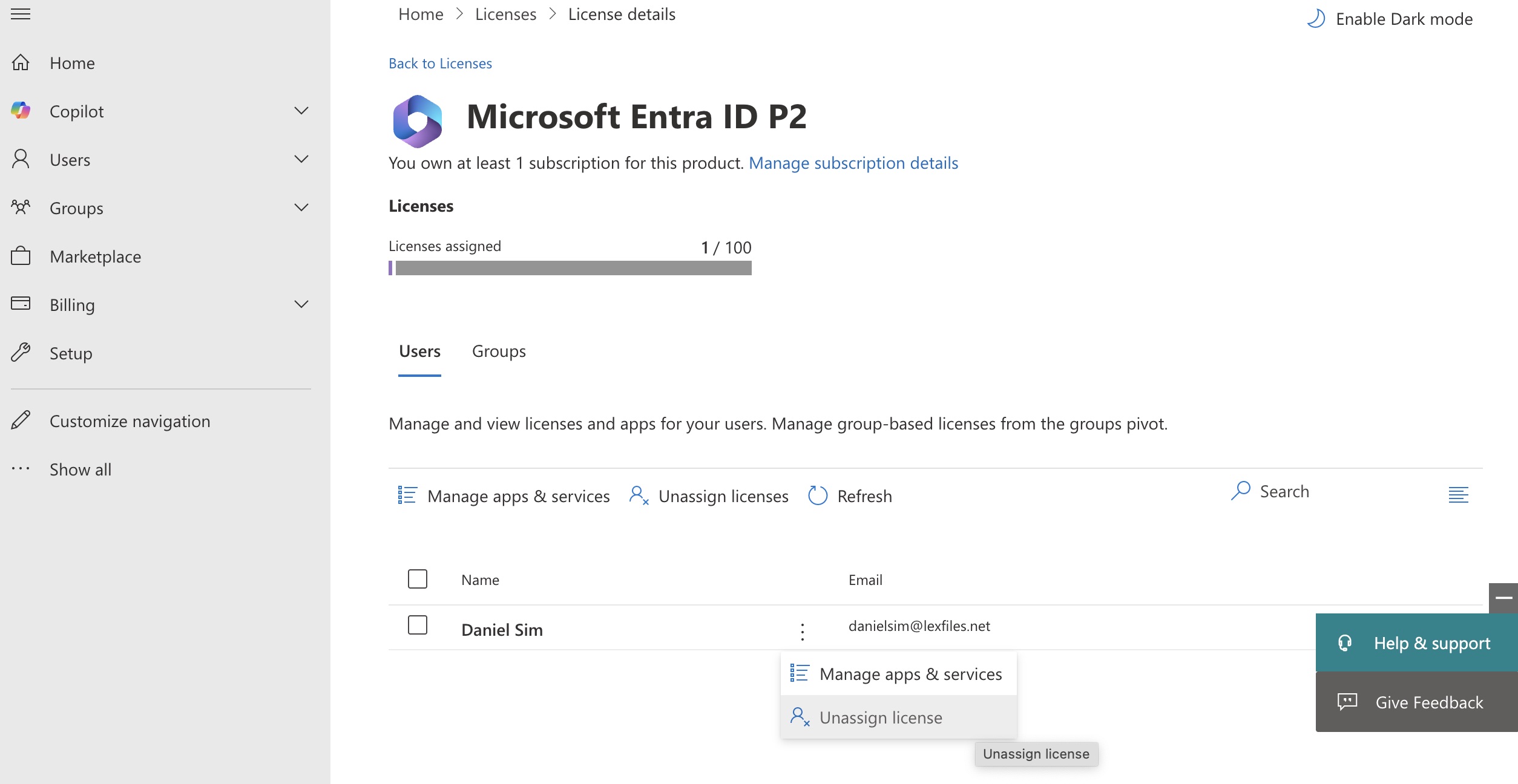Click the context menu Manage apps list icon
The width and height of the screenshot is (1518, 784).
[800, 673]
